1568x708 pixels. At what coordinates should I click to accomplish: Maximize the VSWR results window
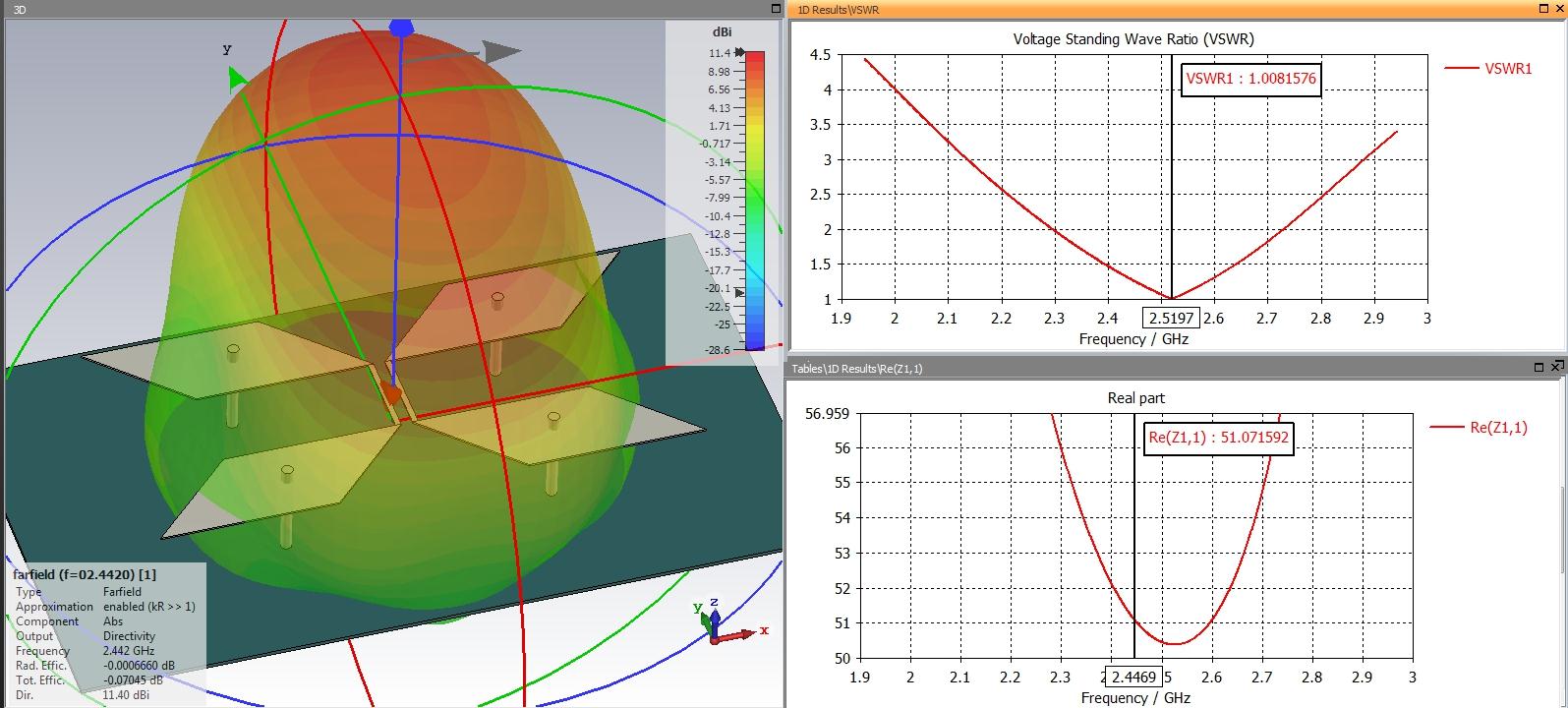pyautogui.click(x=1539, y=9)
